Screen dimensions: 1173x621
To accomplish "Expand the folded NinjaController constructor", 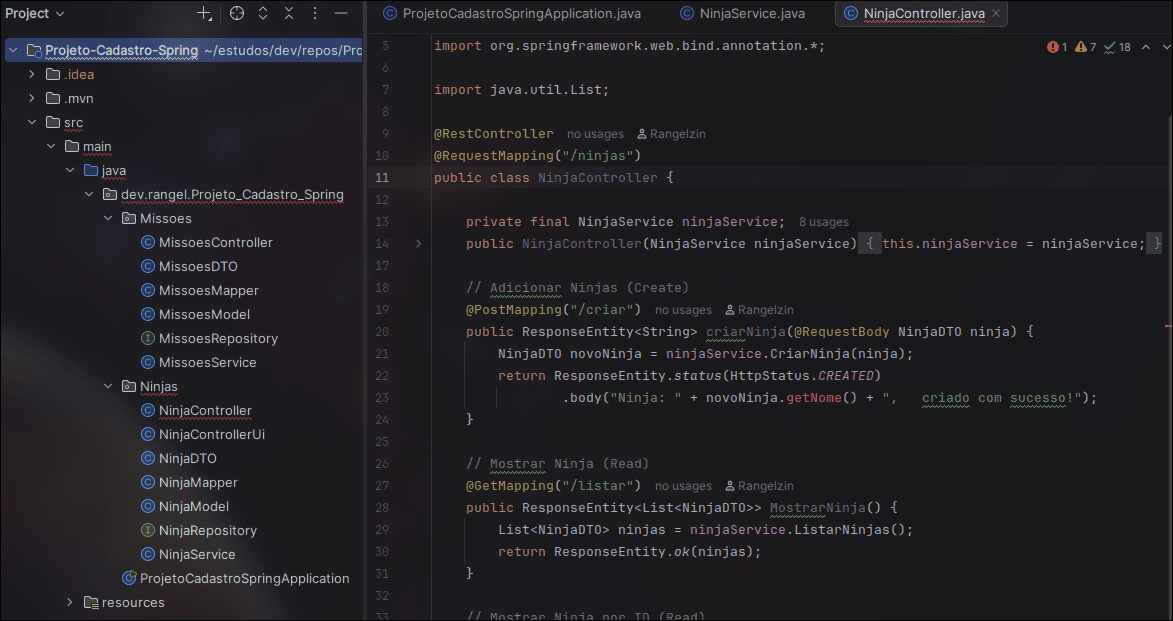I will coord(418,244).
